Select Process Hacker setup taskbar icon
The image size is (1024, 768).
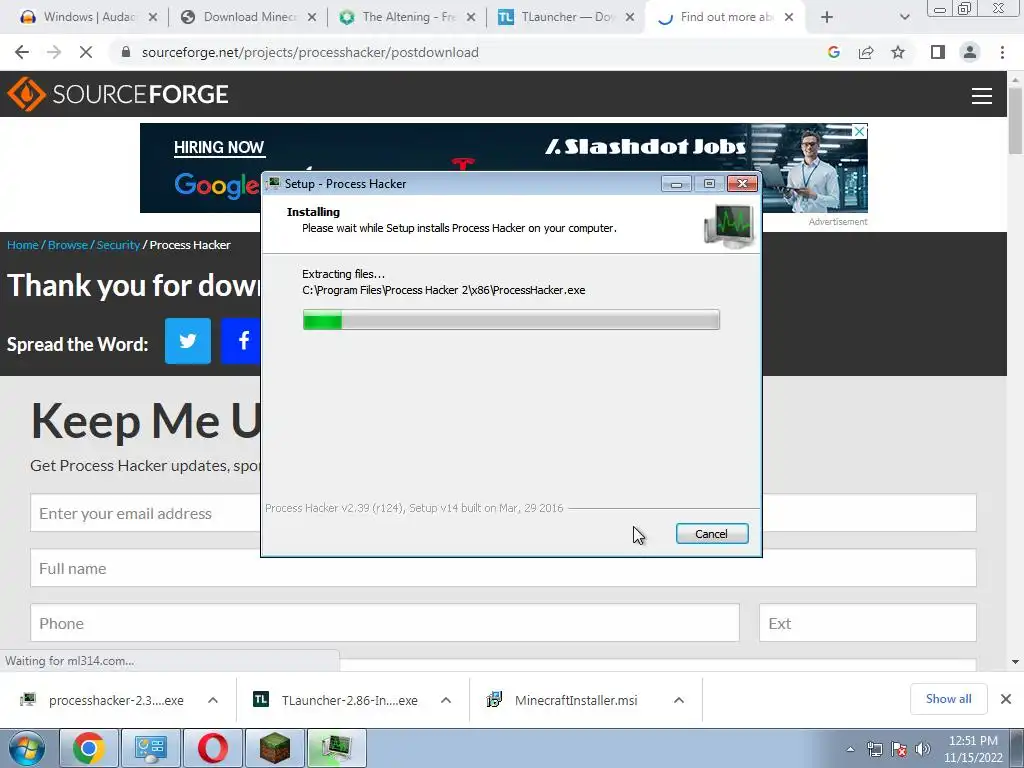point(337,748)
